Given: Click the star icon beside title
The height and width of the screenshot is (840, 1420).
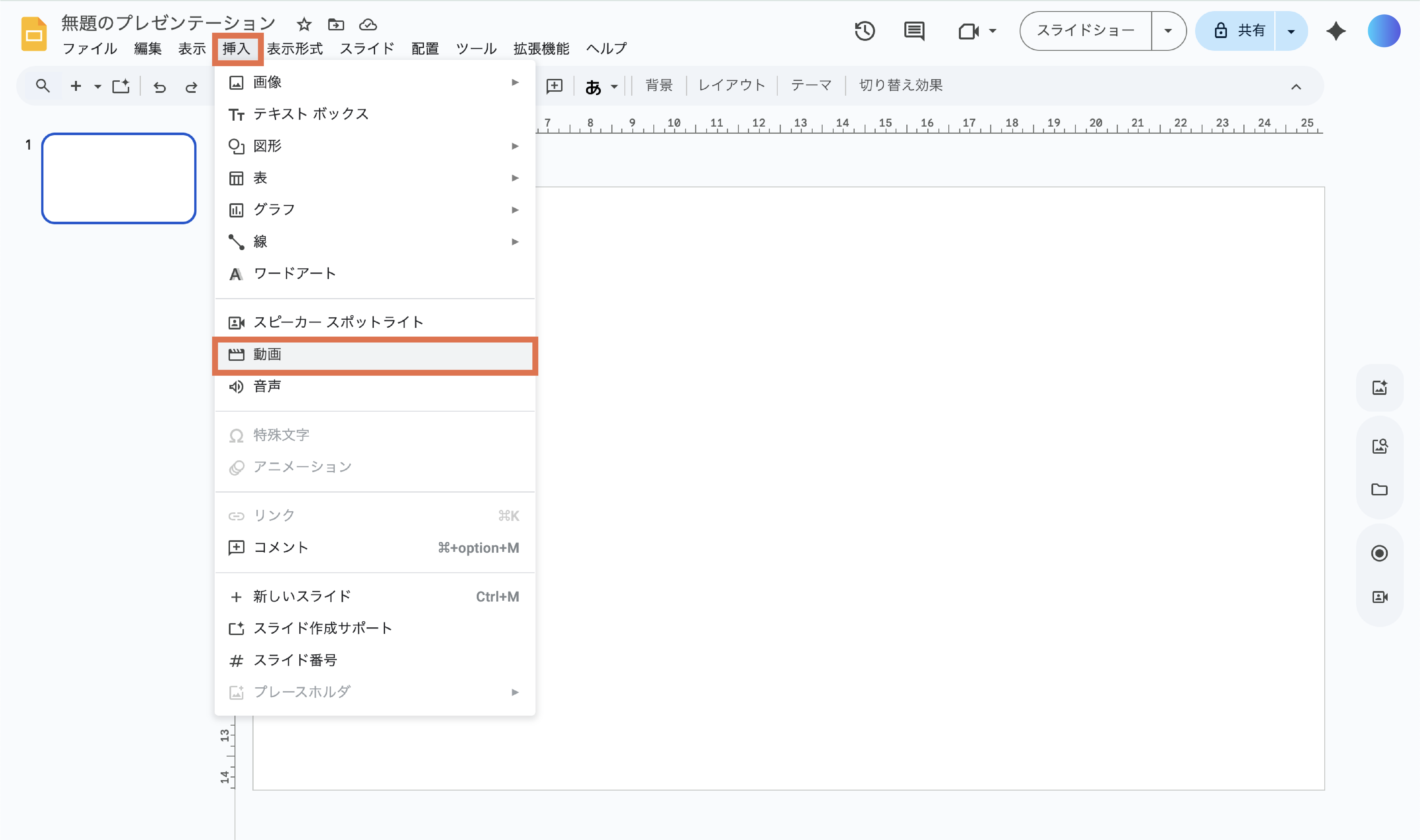Looking at the screenshot, I should [x=304, y=24].
